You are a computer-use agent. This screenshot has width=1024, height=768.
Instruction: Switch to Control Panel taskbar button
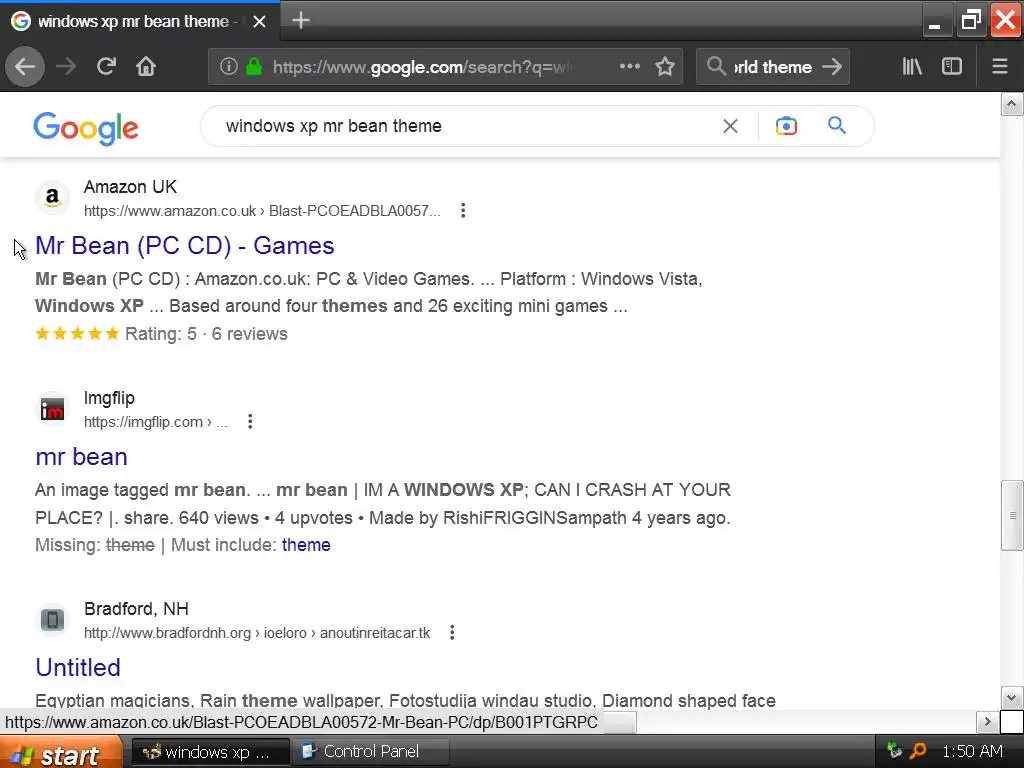(370, 752)
